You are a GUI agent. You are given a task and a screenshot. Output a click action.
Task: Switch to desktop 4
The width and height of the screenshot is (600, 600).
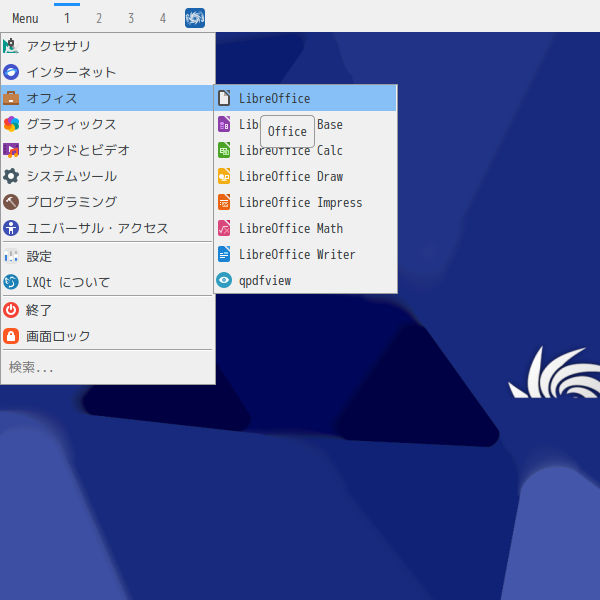coord(163,18)
